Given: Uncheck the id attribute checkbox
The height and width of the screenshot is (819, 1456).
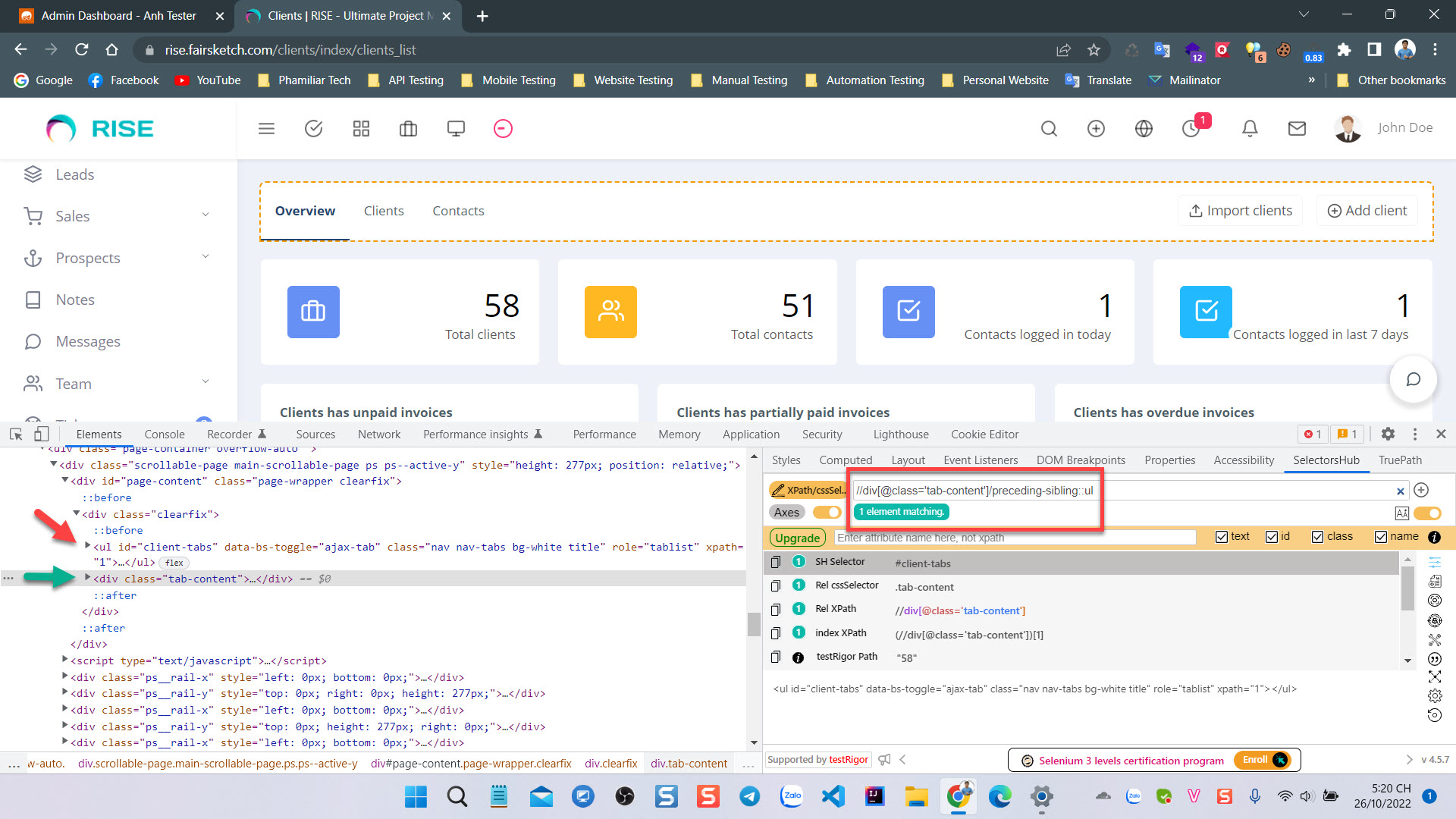Looking at the screenshot, I should tap(1272, 537).
